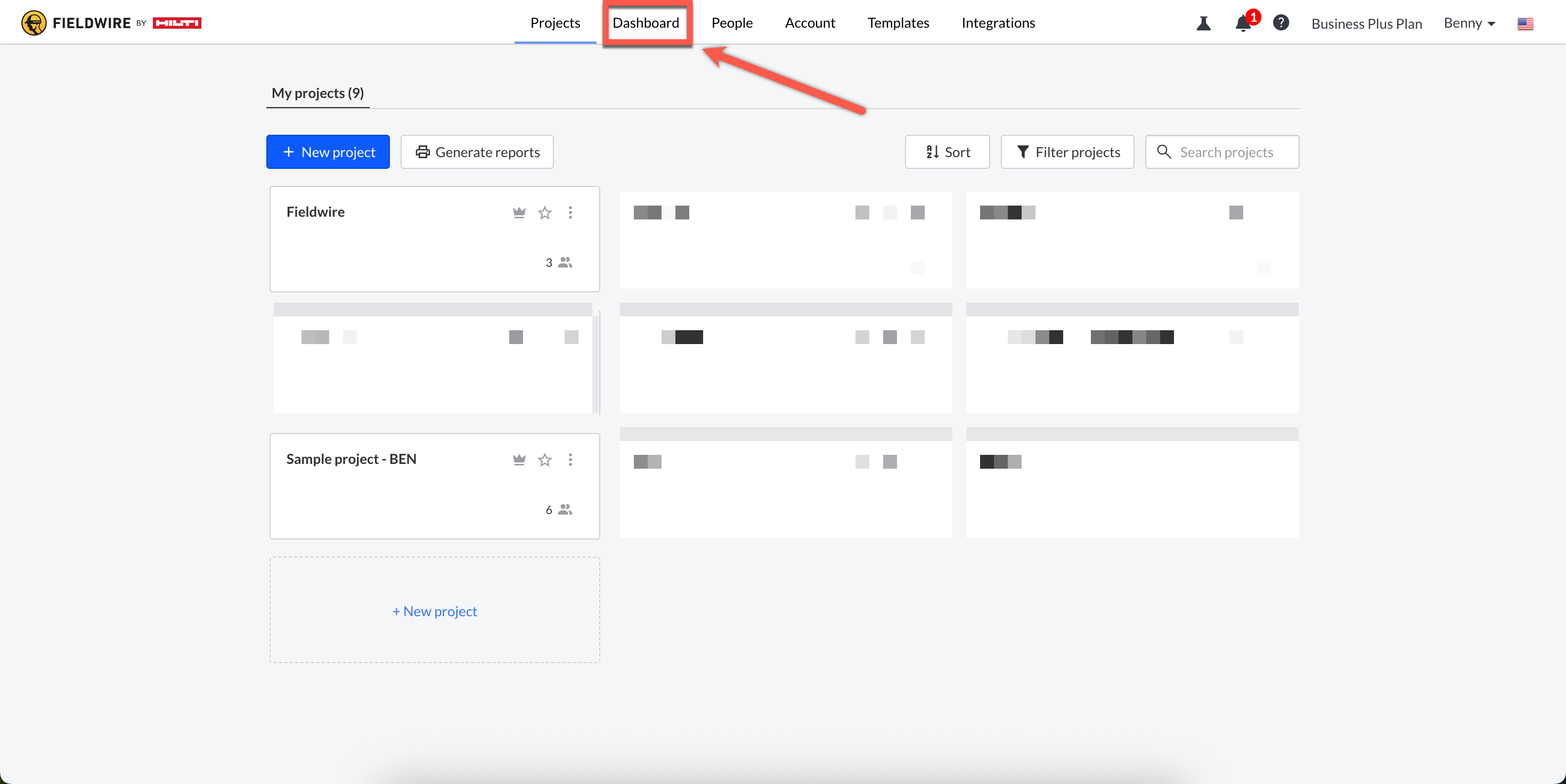1566x784 pixels.
Task: Click crown icon on Sample project - BEN
Action: 519,460
